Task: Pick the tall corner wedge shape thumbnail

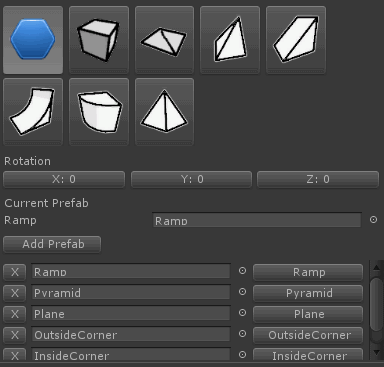Action: click(230, 40)
